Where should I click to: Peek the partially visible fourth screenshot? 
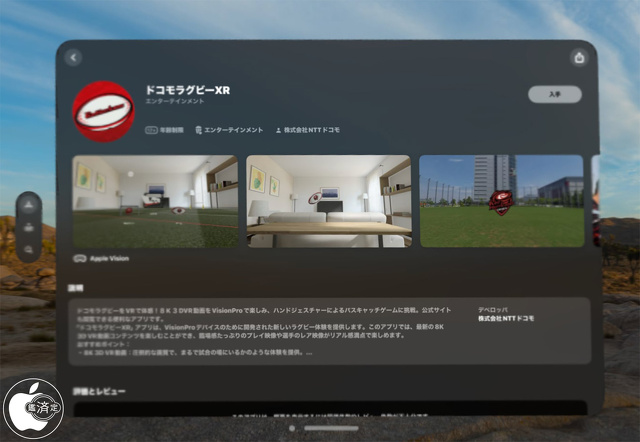(595, 201)
